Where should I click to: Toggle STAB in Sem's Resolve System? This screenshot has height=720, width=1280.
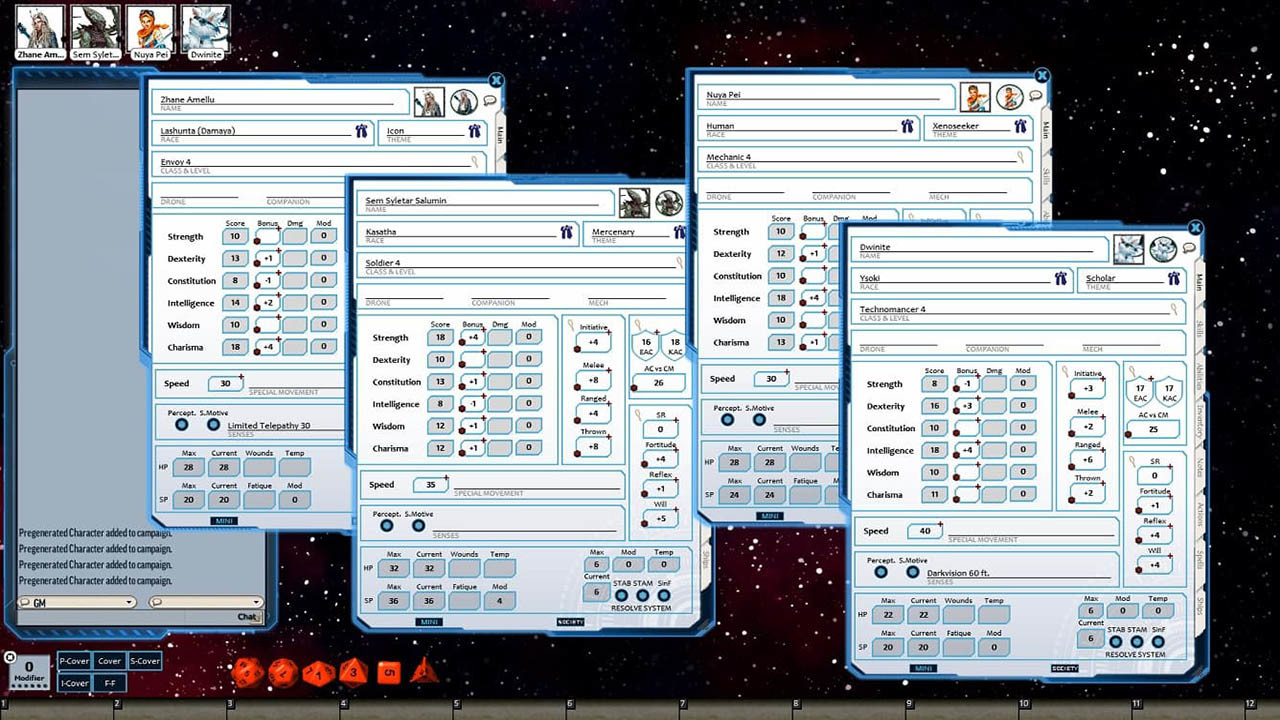[x=621, y=595]
